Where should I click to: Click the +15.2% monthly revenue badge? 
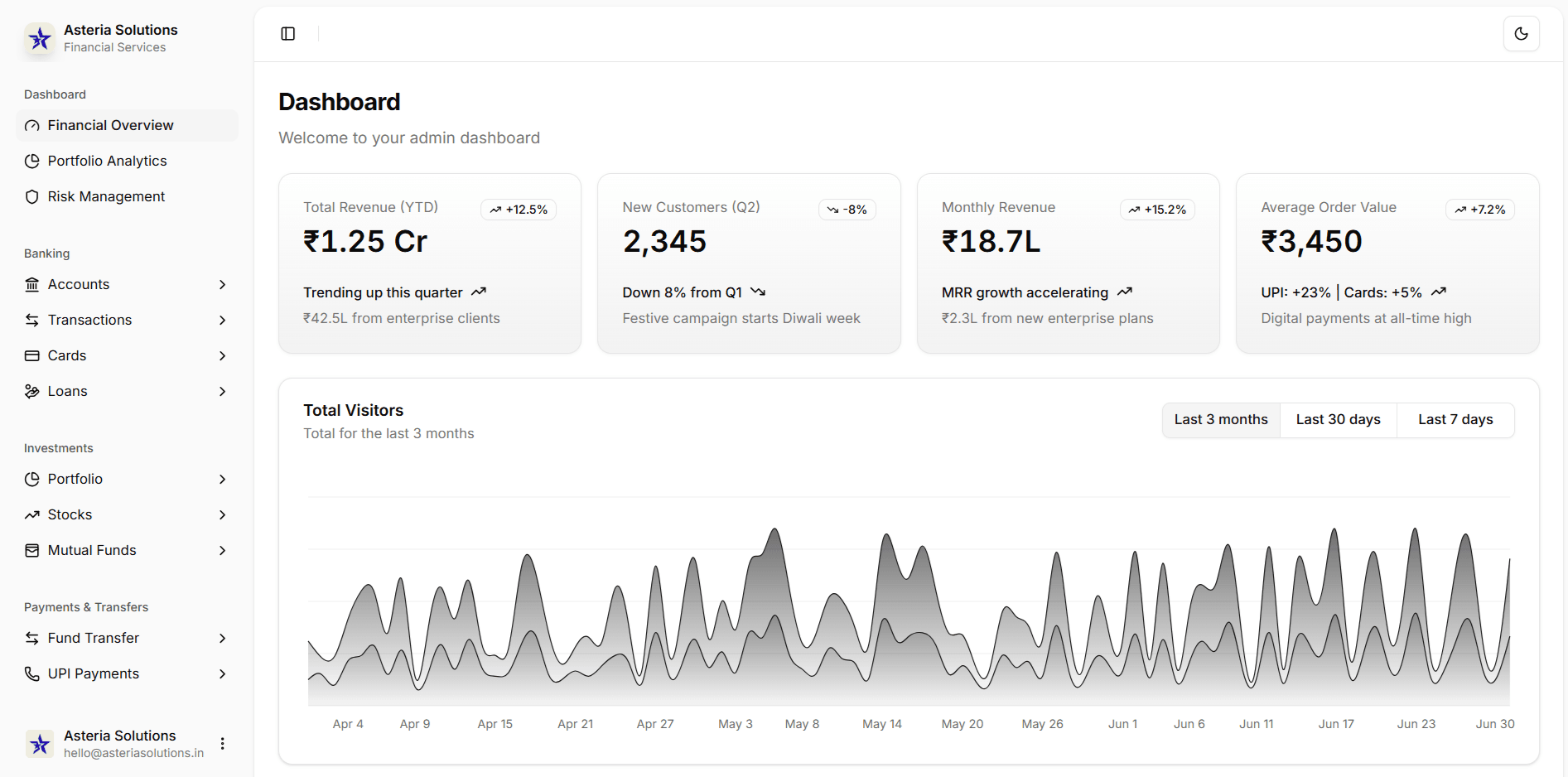point(1157,210)
